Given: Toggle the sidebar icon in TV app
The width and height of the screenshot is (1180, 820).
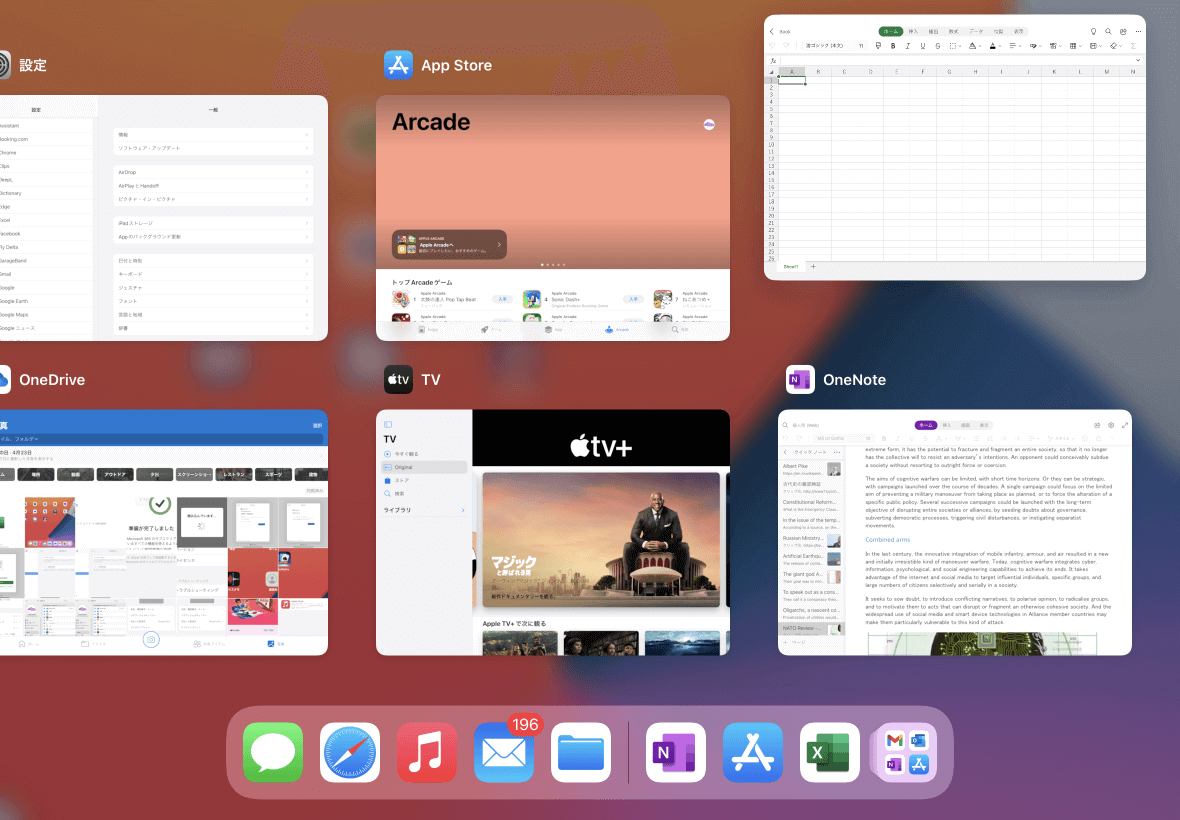Looking at the screenshot, I should click(x=388, y=424).
